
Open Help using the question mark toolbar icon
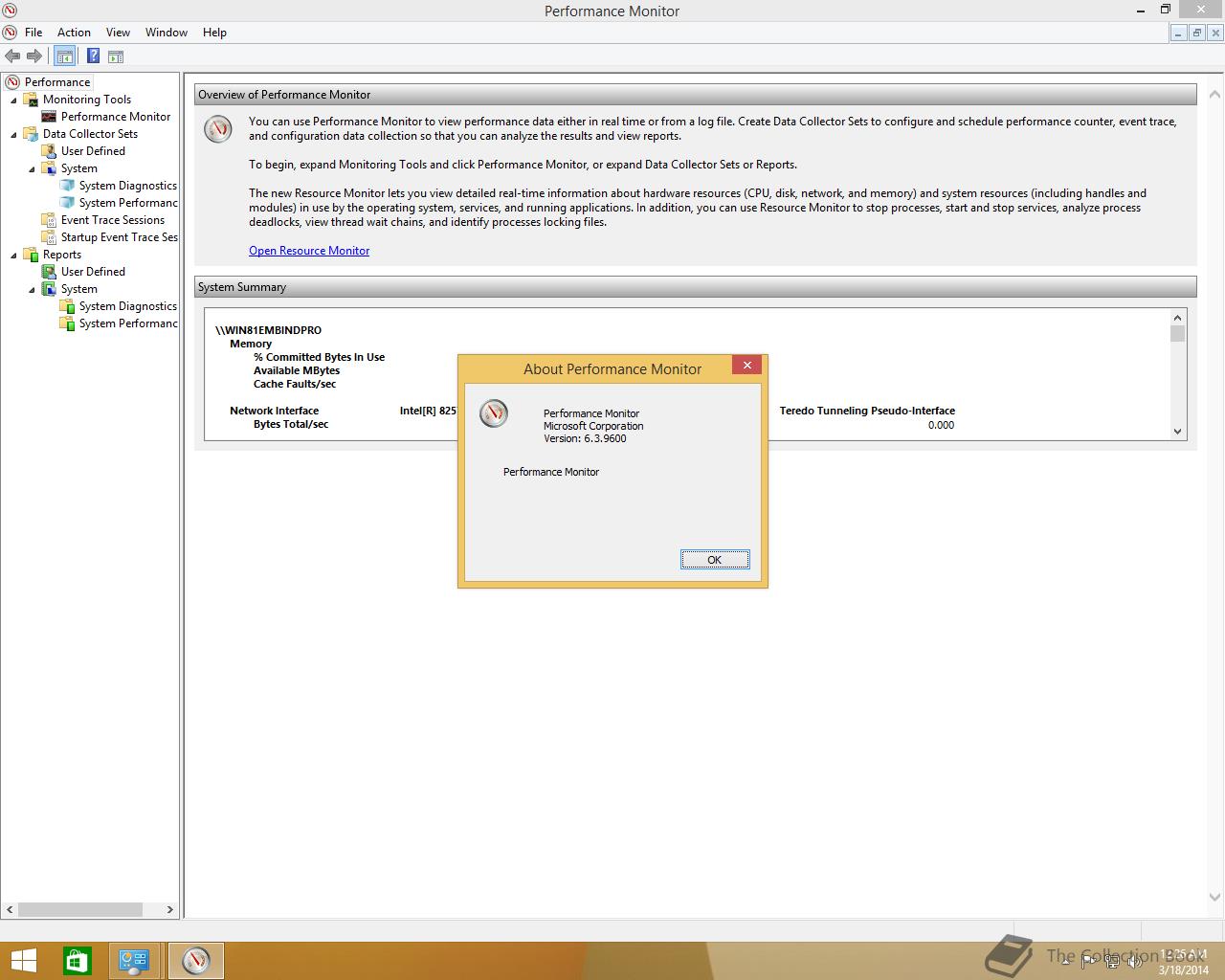[93, 56]
